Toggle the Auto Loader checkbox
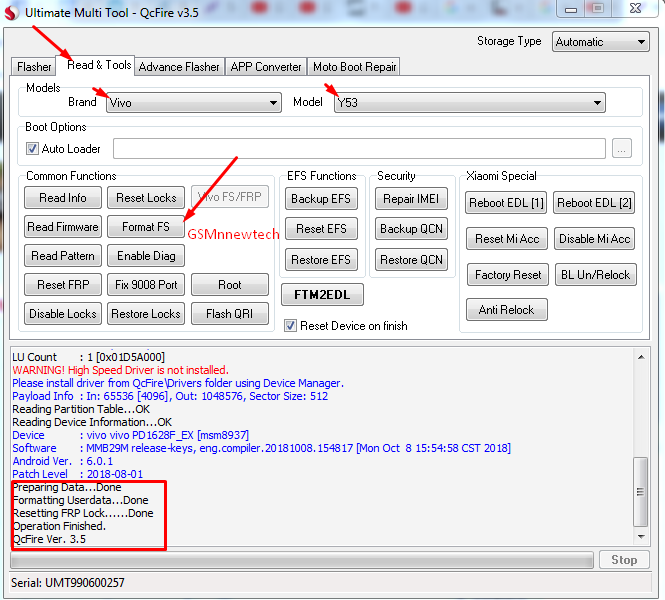This screenshot has height=600, width=665. click(x=32, y=148)
